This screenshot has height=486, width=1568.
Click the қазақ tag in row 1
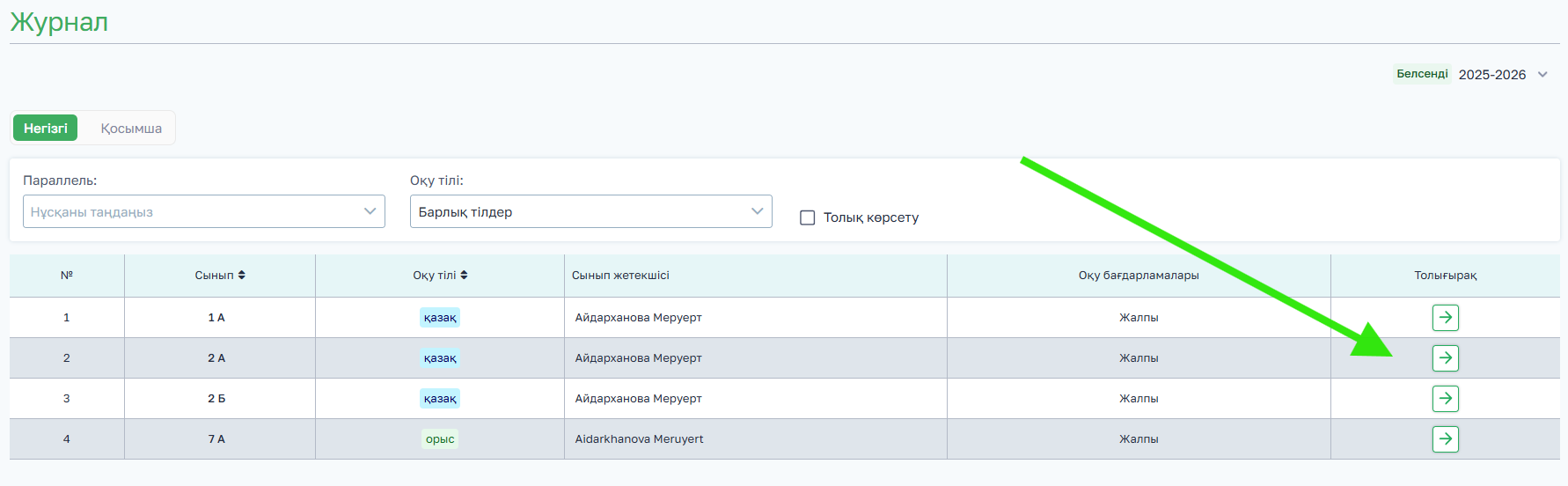440,318
